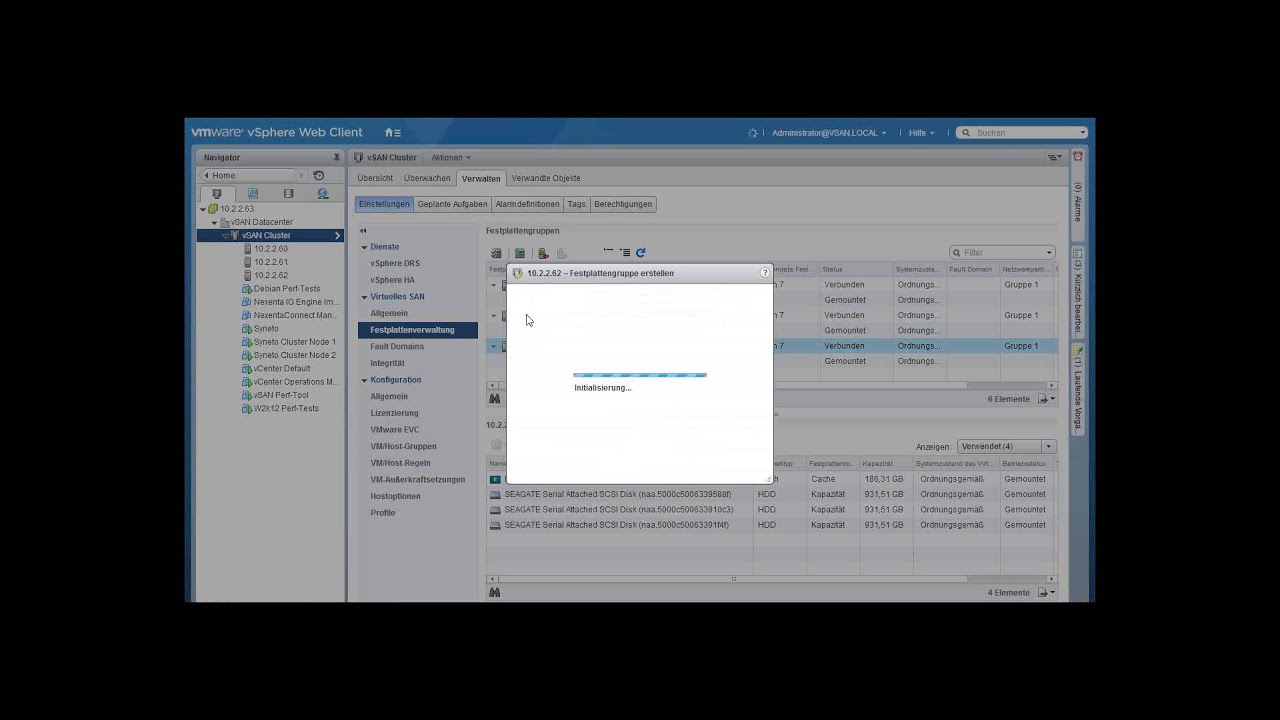Click find binoculars below disk groups table
Viewport: 1280px width, 720px height.
(494, 399)
